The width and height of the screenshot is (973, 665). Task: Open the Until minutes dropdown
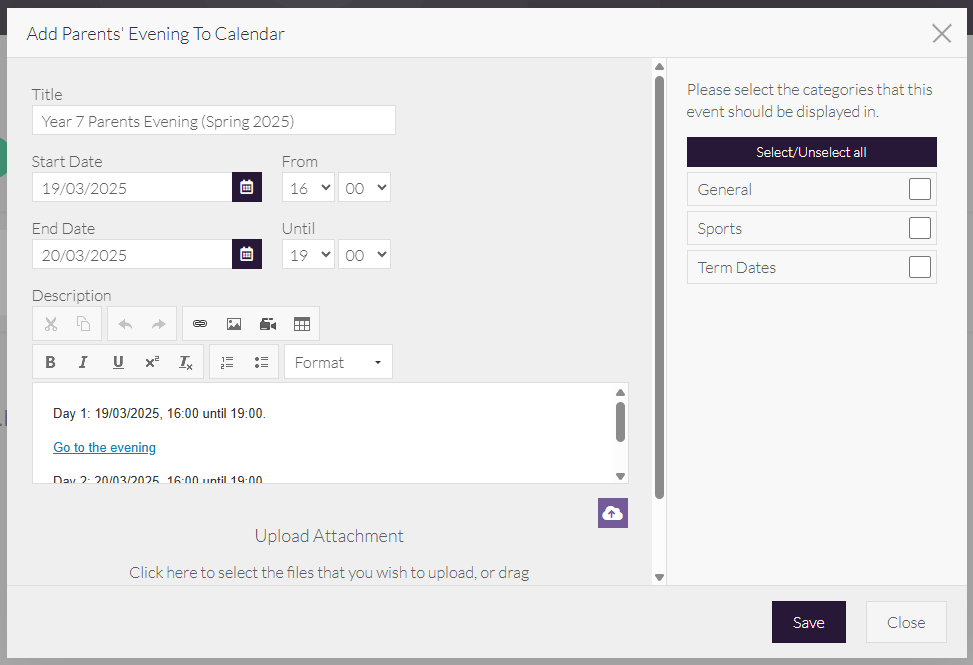coord(364,255)
